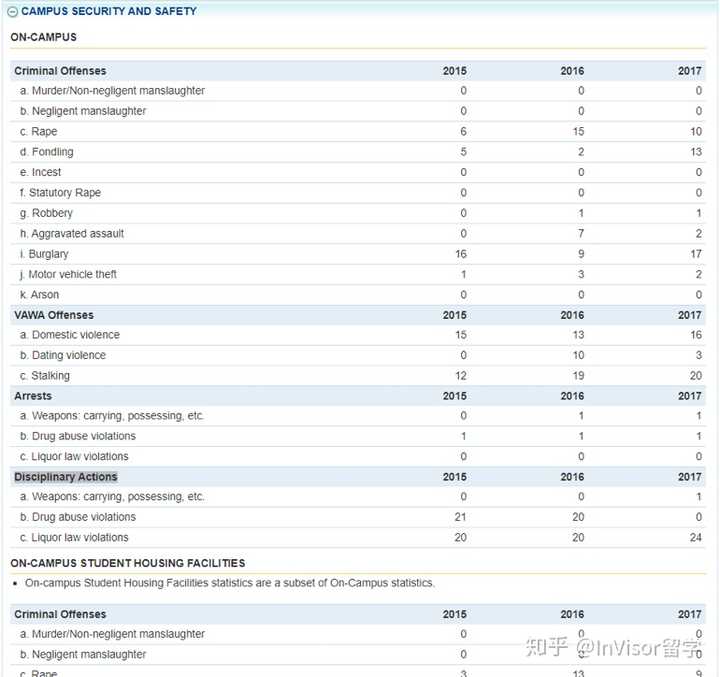Click 2015 column header in Disciplinary Actions row
The width and height of the screenshot is (720, 677).
[x=455, y=477]
